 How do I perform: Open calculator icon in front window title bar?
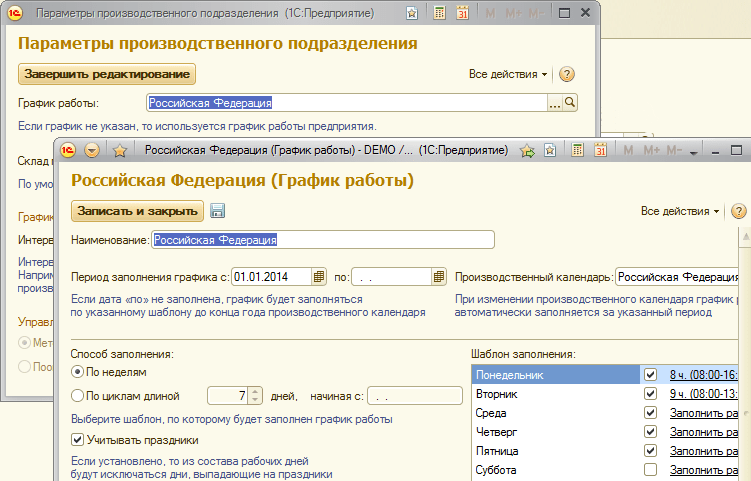[x=578, y=150]
